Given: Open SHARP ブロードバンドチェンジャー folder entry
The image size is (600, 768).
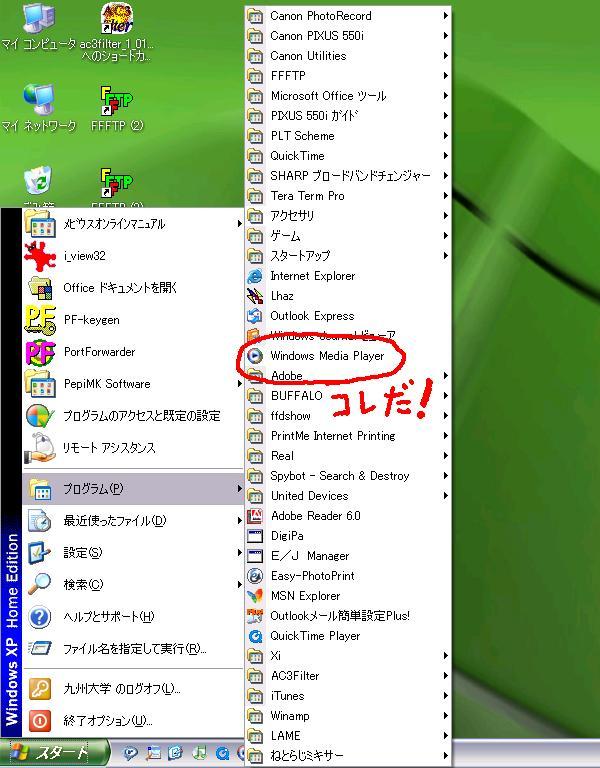Looking at the screenshot, I should click(x=348, y=176).
